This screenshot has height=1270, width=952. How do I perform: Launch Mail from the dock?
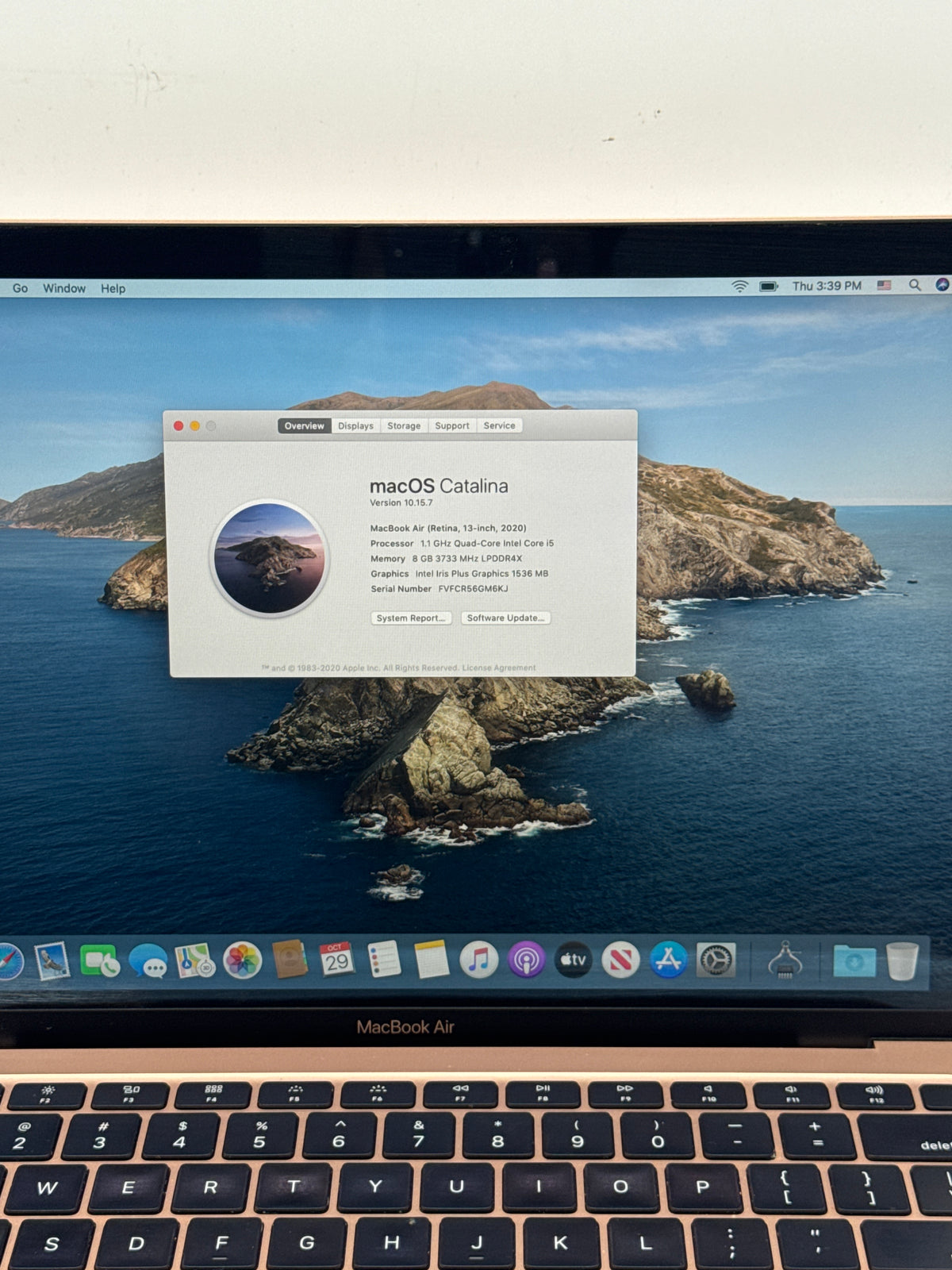tap(52, 961)
